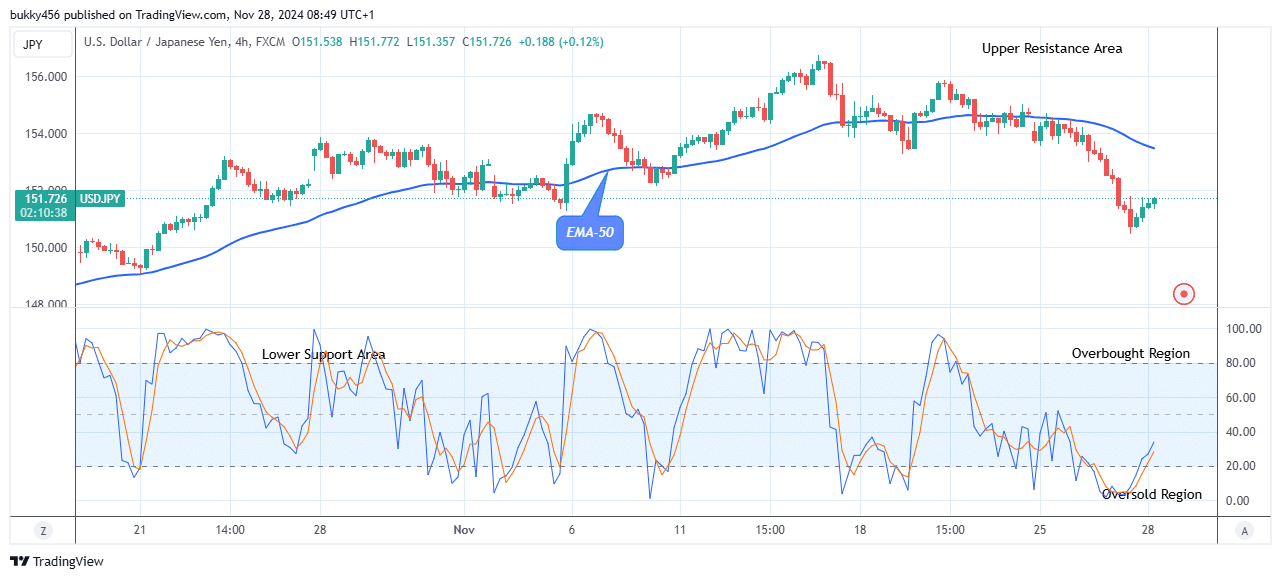Click the '11' date axis label

coord(680,530)
